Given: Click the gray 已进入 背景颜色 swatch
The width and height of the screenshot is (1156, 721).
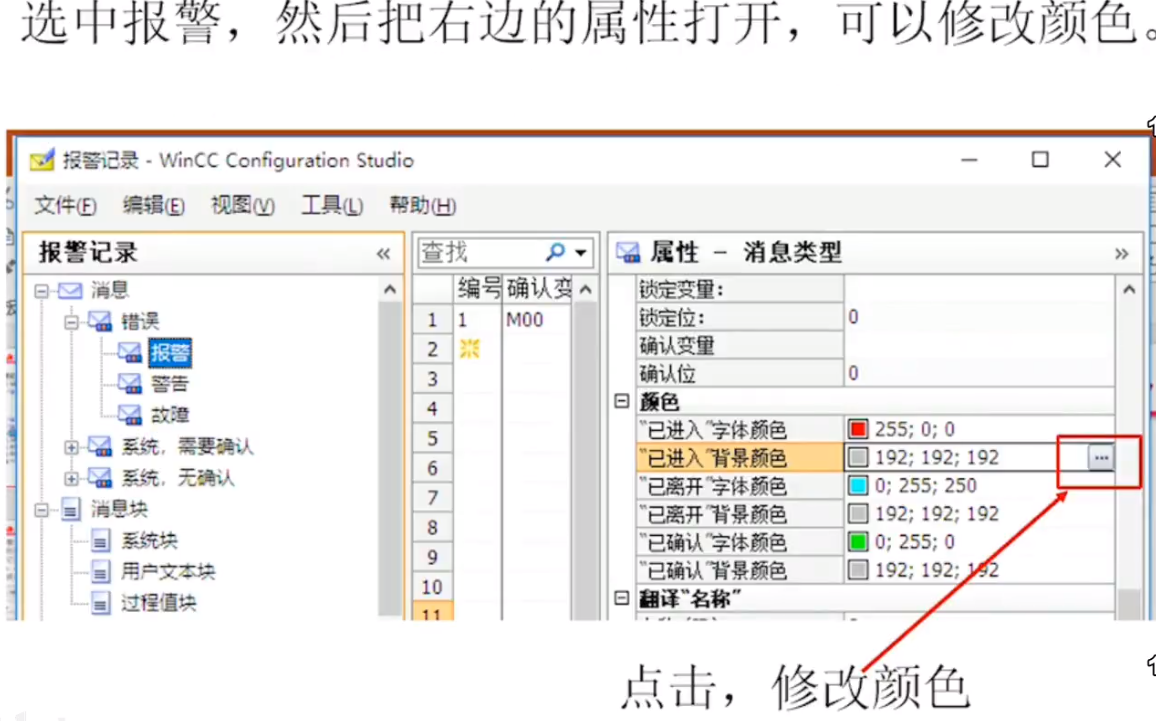Looking at the screenshot, I should (857, 457).
